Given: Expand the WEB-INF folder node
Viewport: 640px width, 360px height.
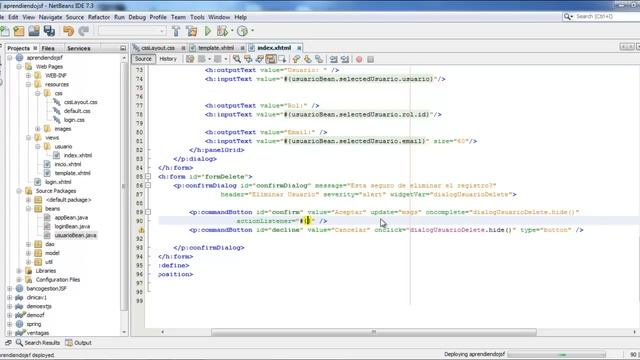Looking at the screenshot, I should [28, 76].
